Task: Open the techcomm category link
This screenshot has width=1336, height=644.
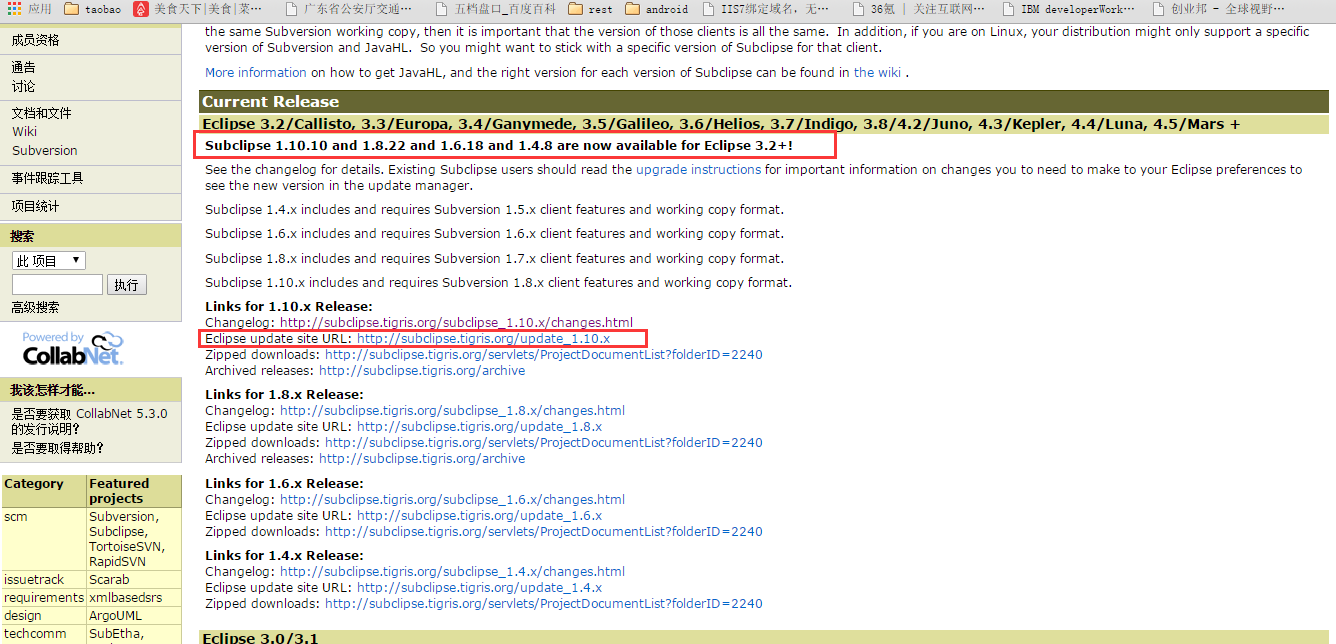Action: [x=35, y=633]
